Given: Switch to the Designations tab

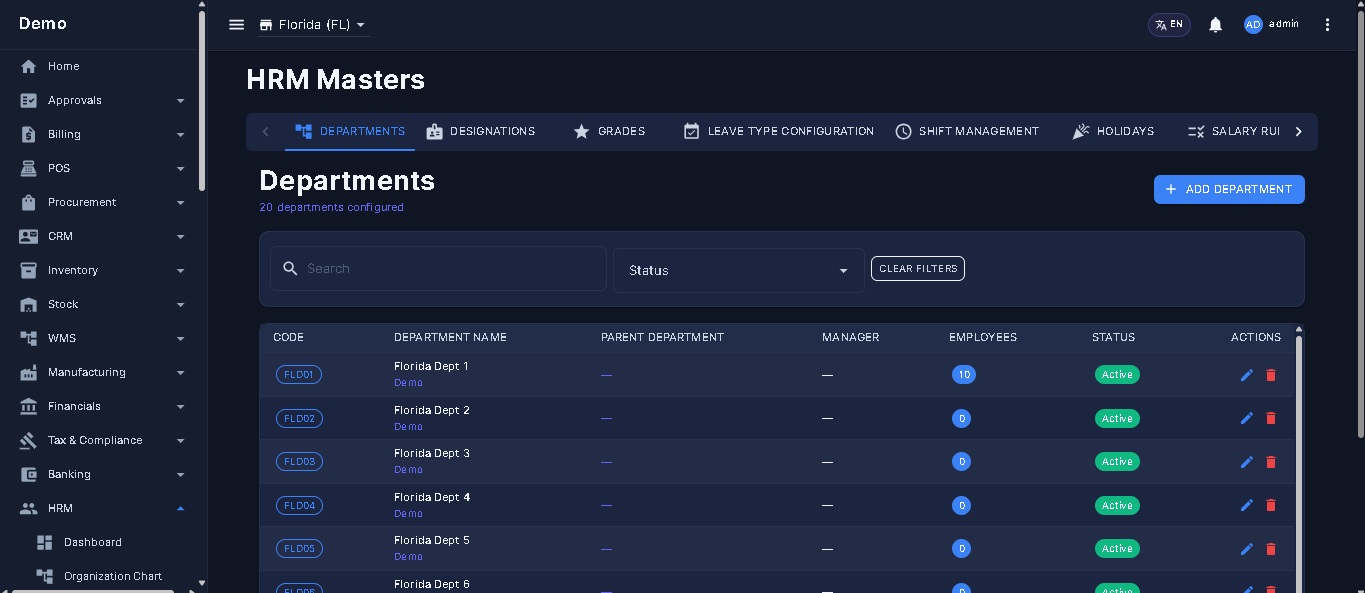Looking at the screenshot, I should point(481,131).
